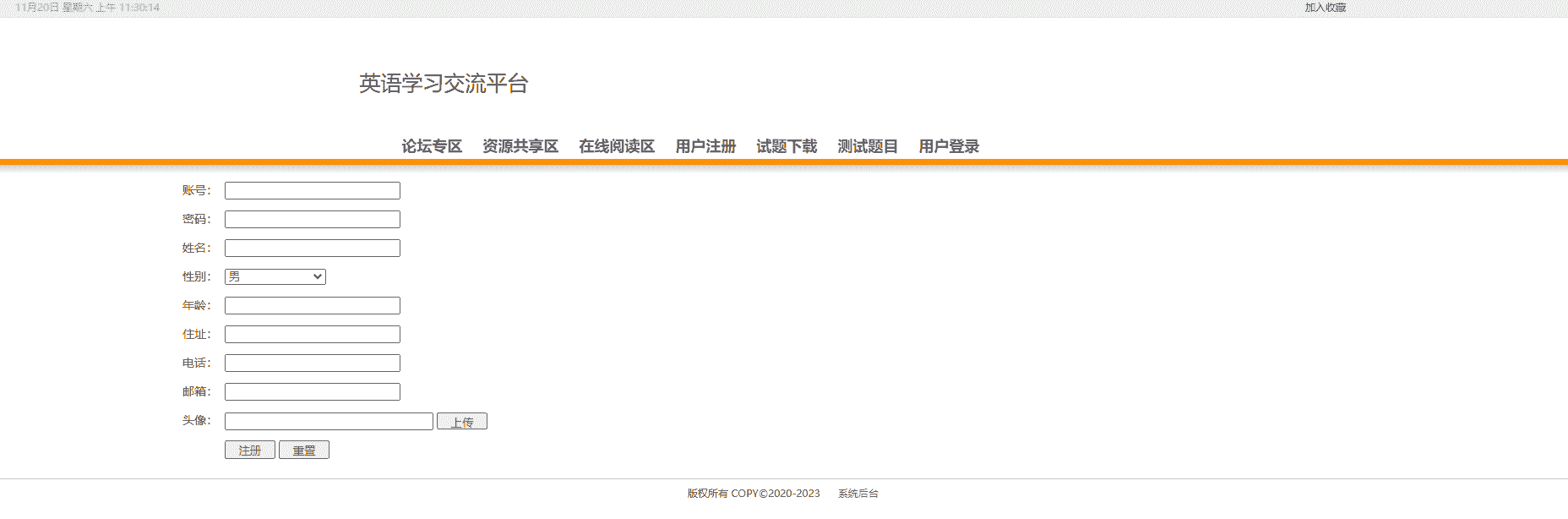Focus the 住址 address field
The height and width of the screenshot is (519, 1568).
313,335
